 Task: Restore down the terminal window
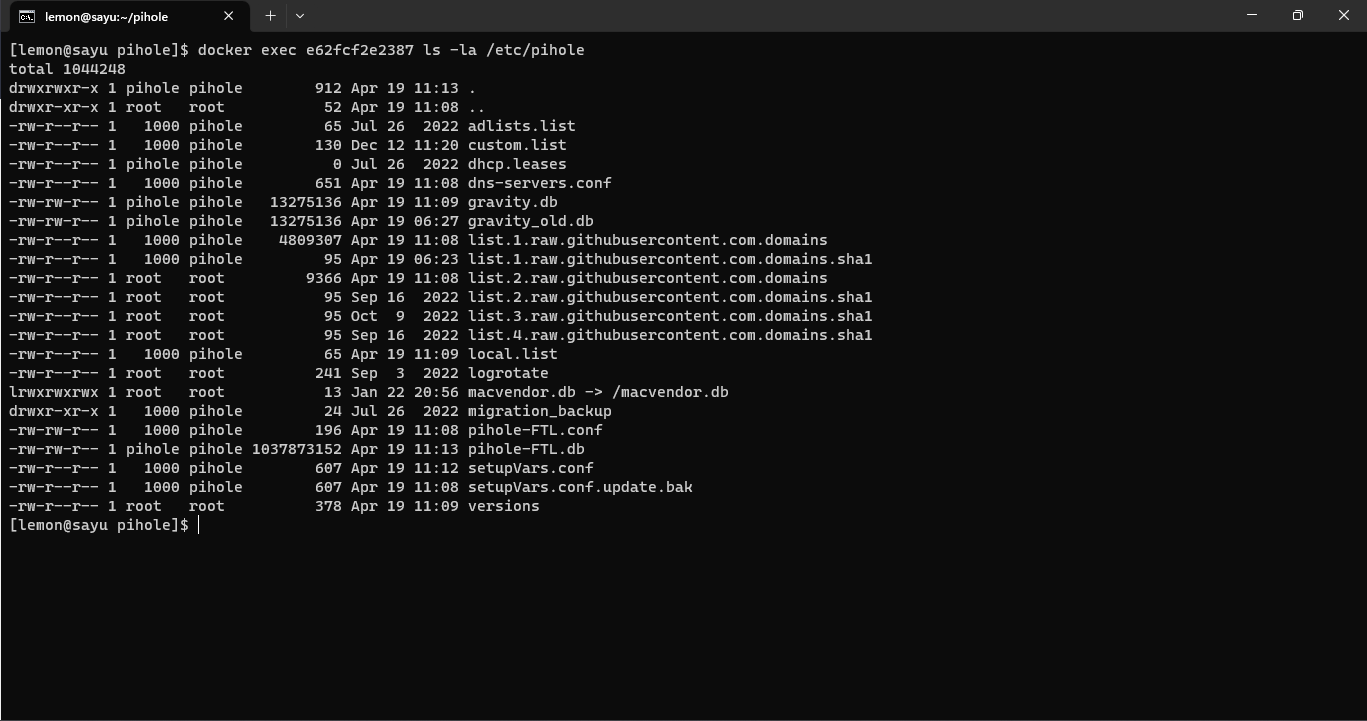point(1298,15)
